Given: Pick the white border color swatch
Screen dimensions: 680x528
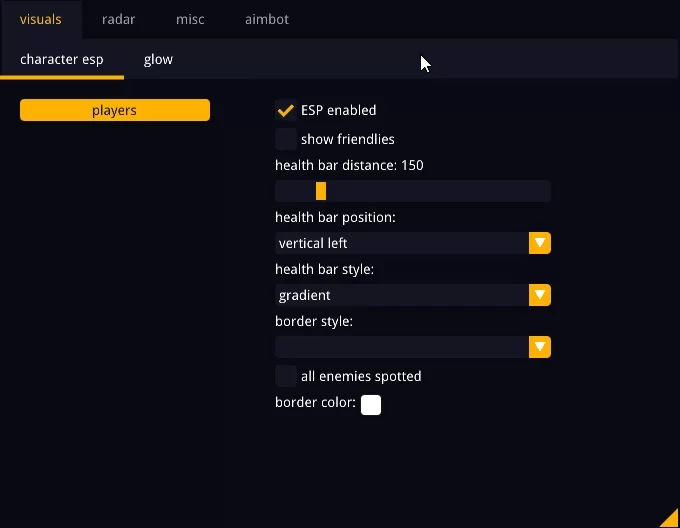Looking at the screenshot, I should click(x=371, y=404).
